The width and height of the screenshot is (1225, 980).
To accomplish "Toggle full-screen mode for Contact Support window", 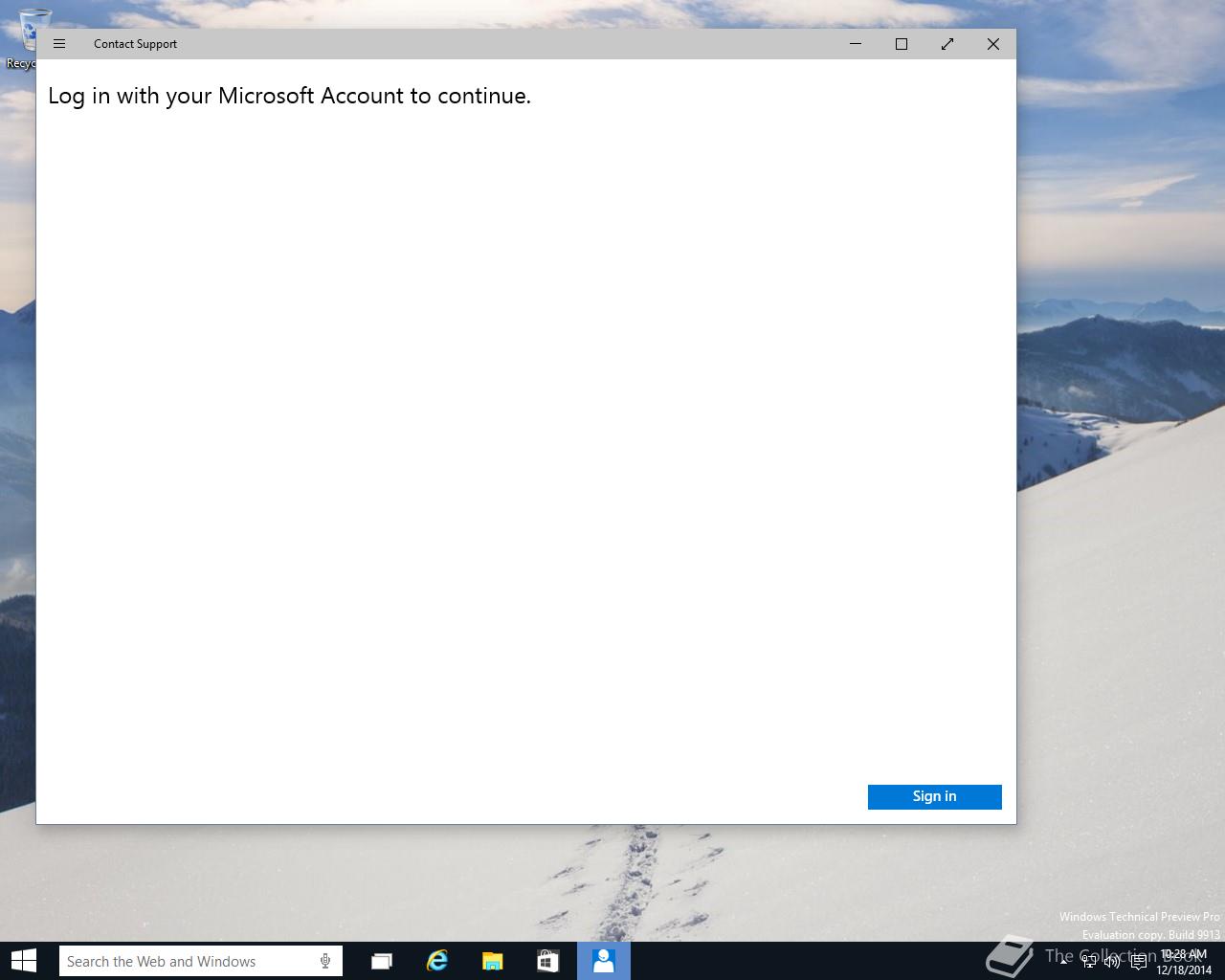I will point(947,44).
